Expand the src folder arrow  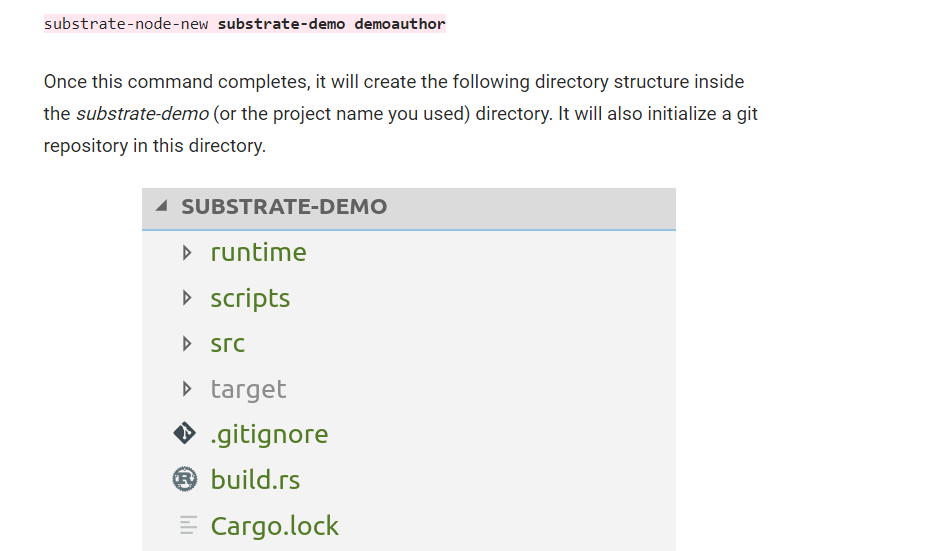187,344
